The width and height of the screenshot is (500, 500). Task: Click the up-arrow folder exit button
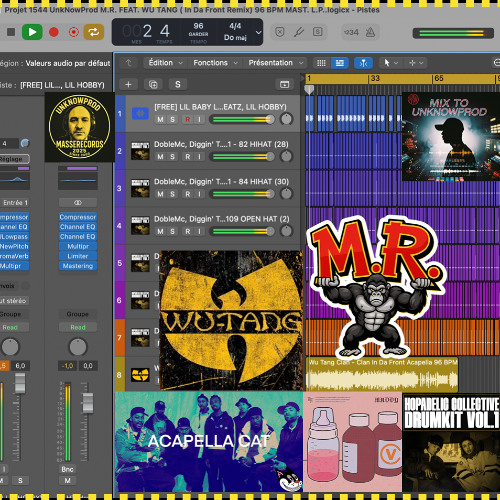click(x=129, y=63)
